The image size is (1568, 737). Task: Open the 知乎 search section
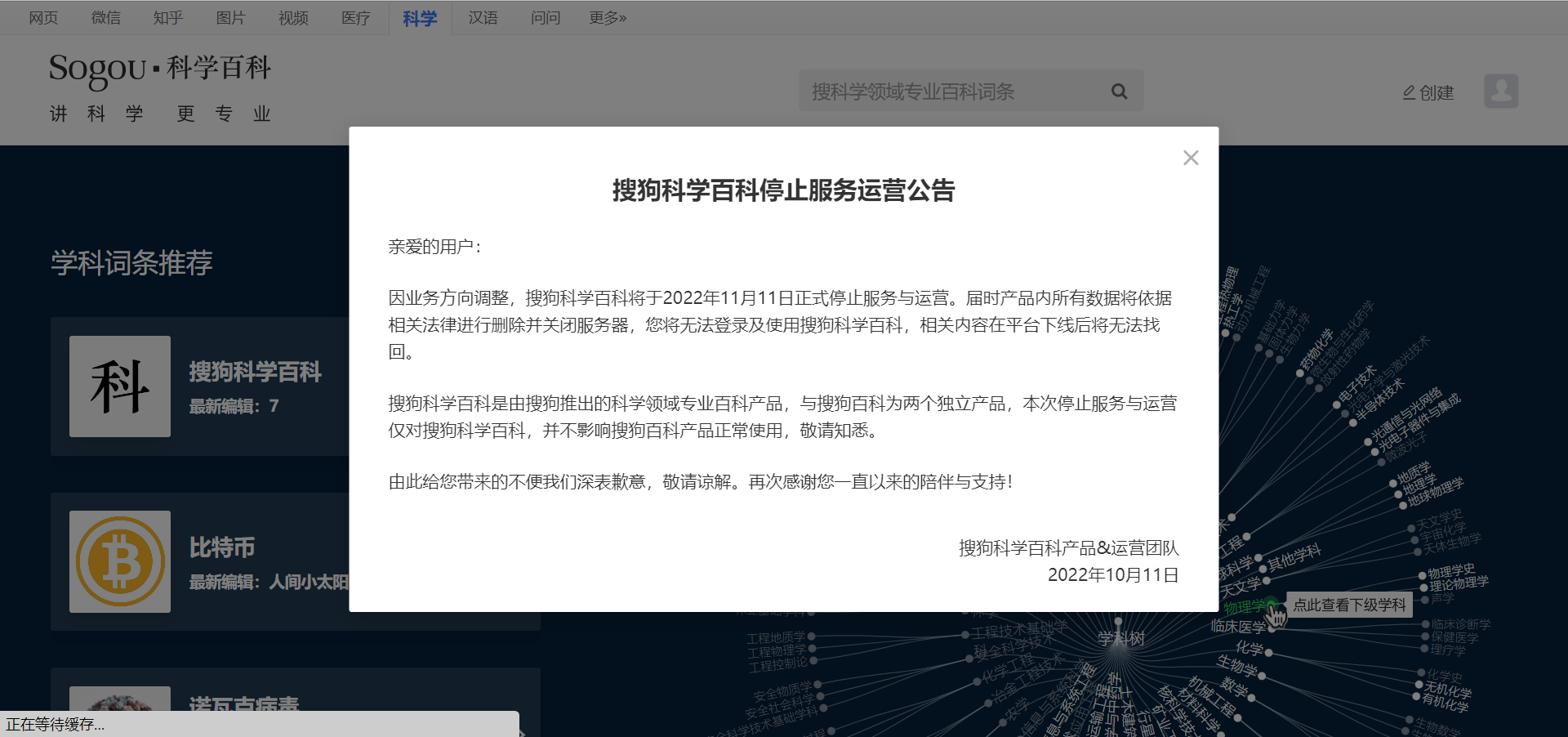[x=167, y=17]
